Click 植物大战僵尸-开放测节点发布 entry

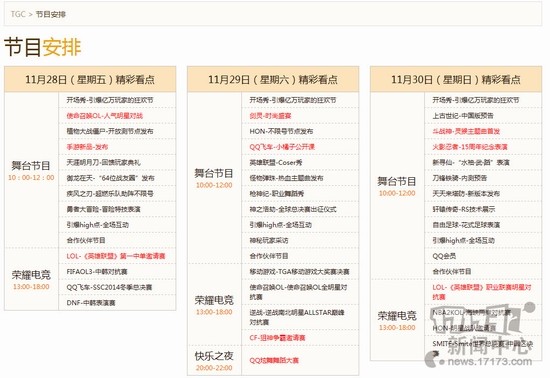110,131
